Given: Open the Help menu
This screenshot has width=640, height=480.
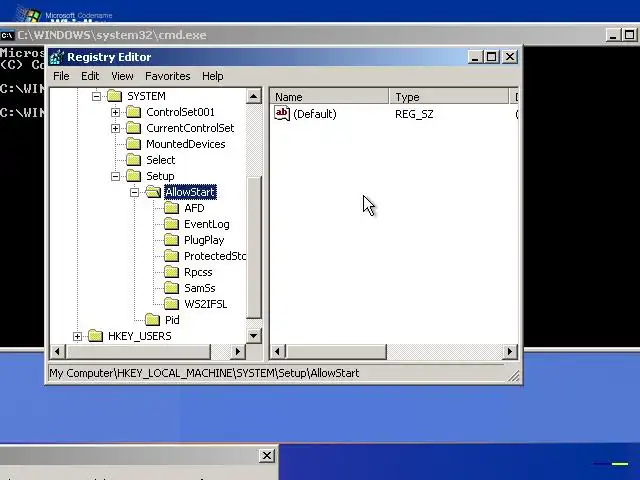Looking at the screenshot, I should point(213,76).
